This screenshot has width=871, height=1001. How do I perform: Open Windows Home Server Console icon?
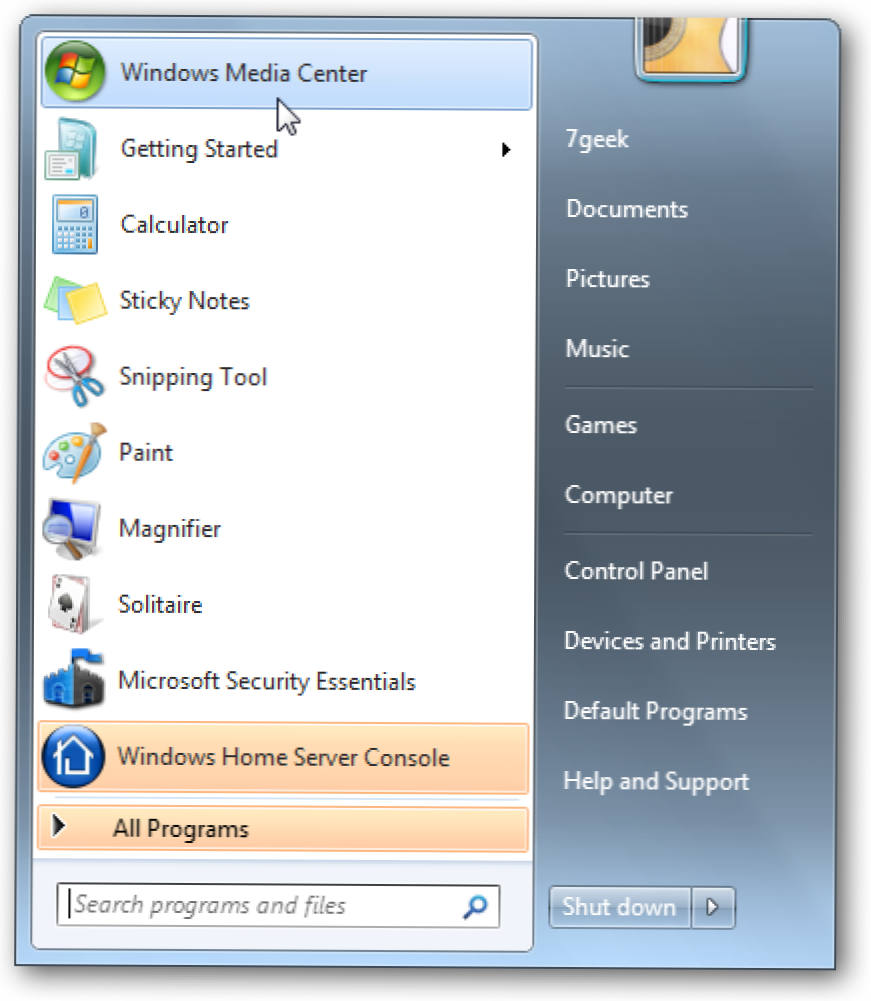73,756
